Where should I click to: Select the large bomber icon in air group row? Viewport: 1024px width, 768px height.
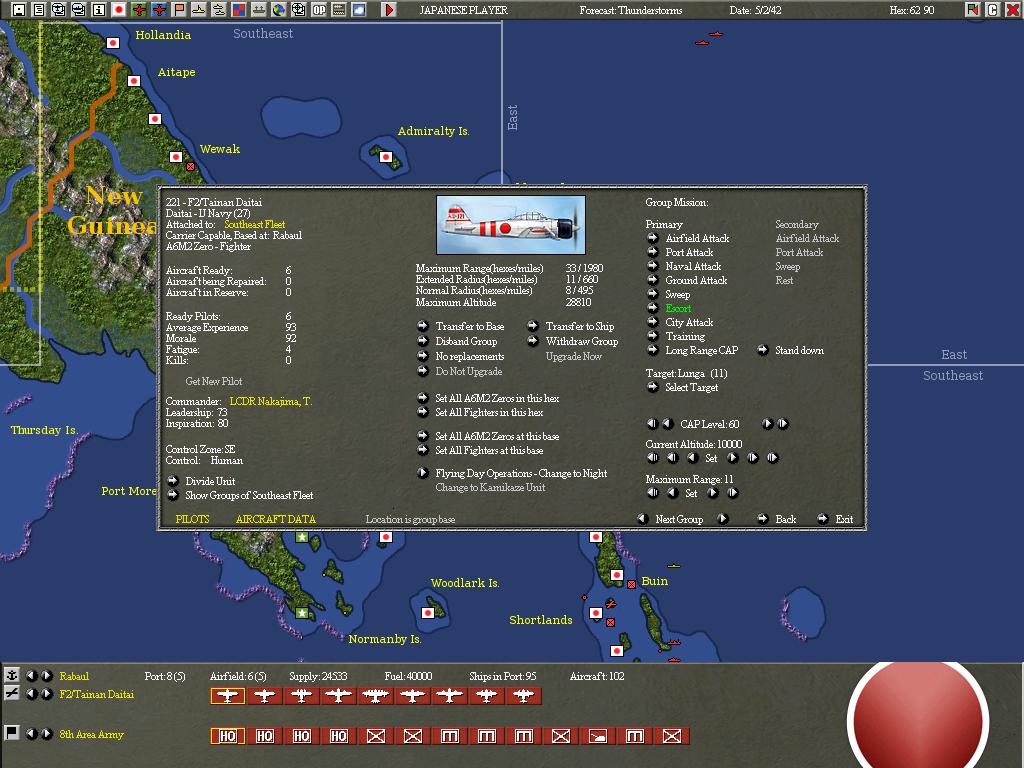[x=376, y=696]
